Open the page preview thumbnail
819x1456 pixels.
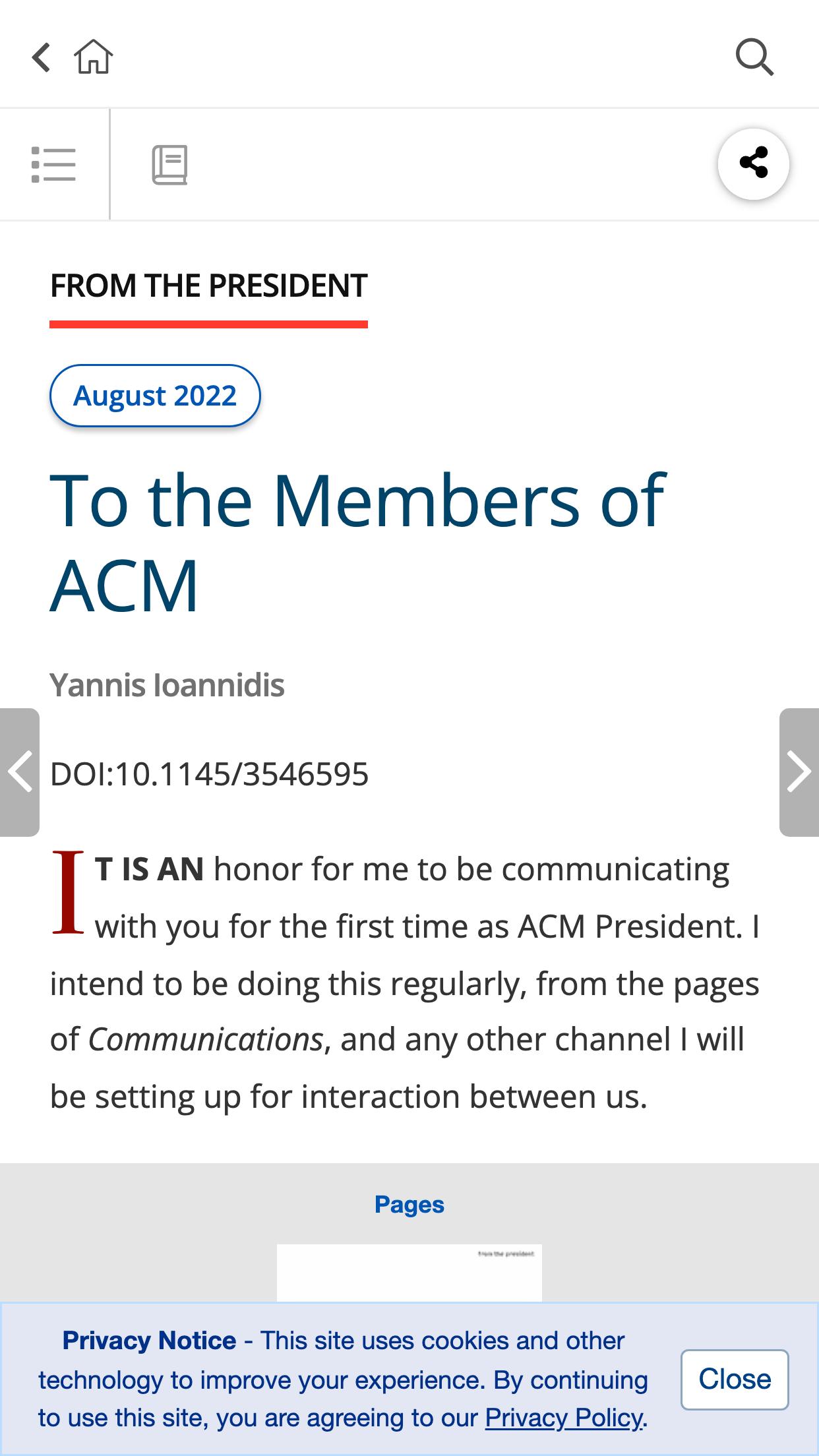tap(409, 1273)
